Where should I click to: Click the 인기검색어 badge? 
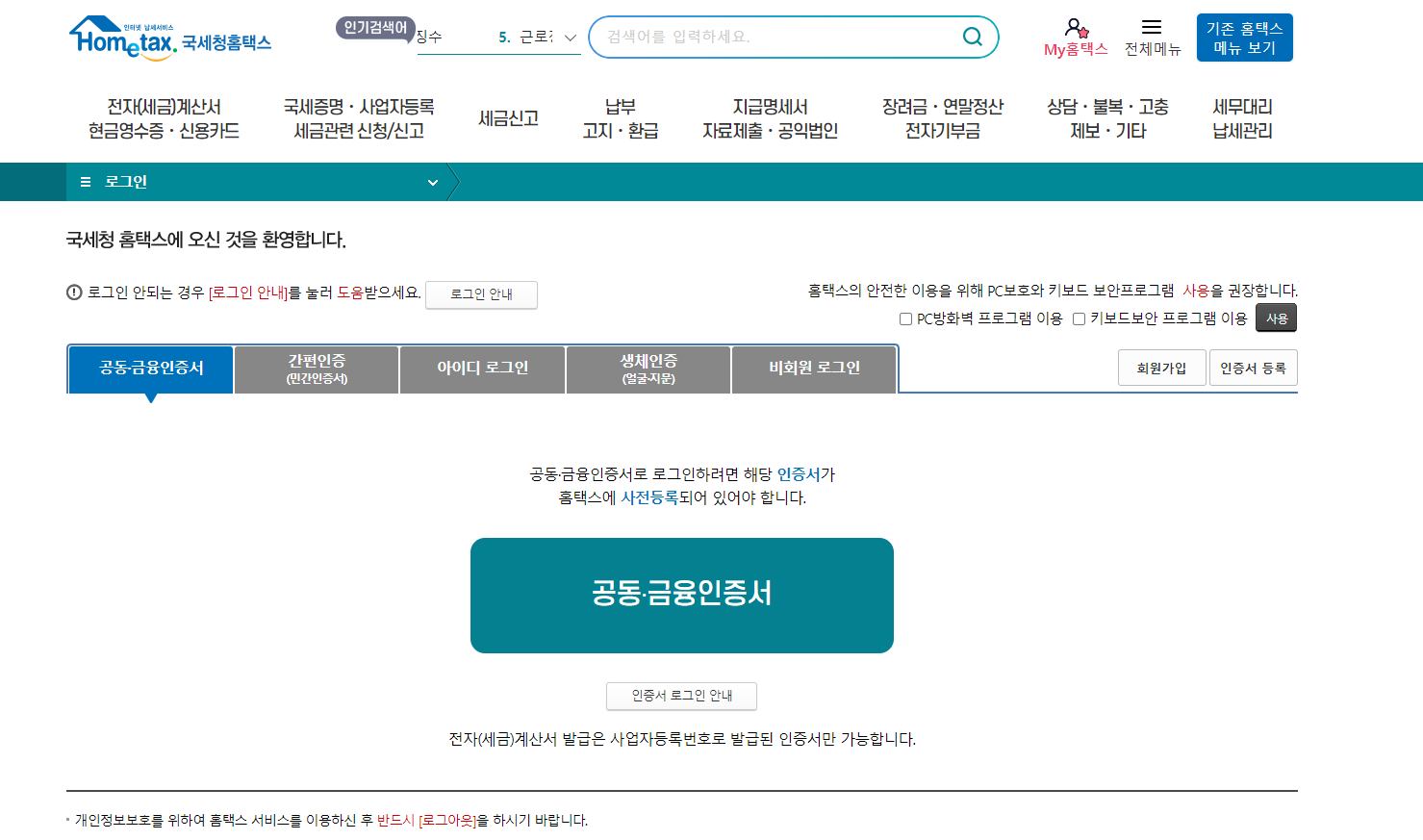375,28
